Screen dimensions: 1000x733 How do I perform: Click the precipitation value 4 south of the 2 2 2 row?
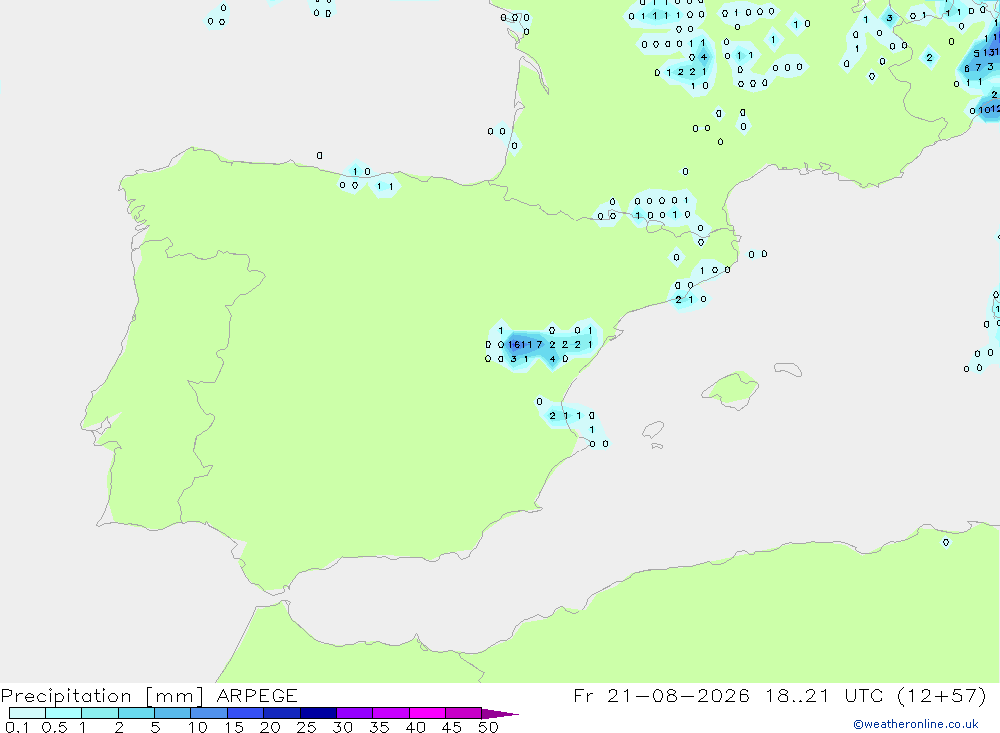(x=552, y=359)
